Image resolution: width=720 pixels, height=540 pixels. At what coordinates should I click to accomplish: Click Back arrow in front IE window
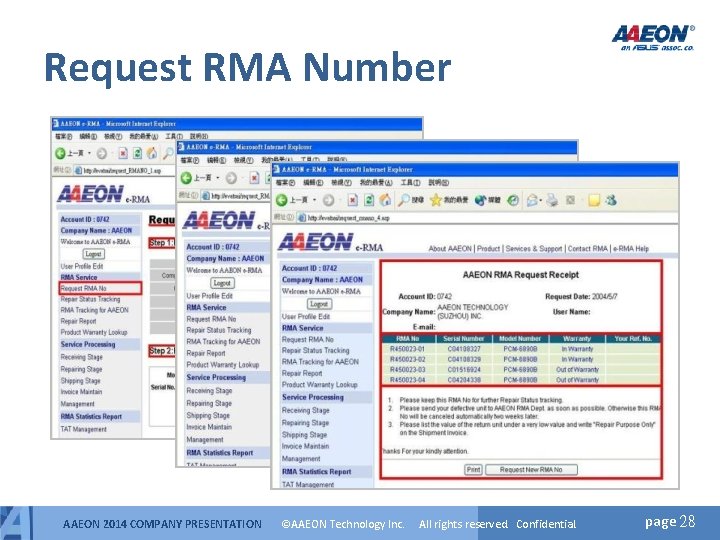pyautogui.click(x=281, y=200)
